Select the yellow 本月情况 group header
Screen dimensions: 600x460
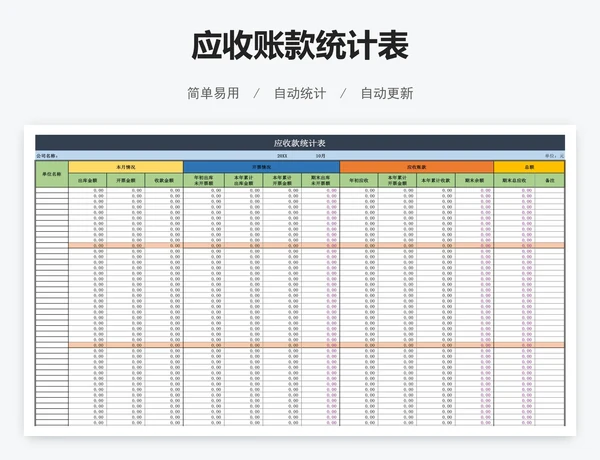(x=126, y=167)
